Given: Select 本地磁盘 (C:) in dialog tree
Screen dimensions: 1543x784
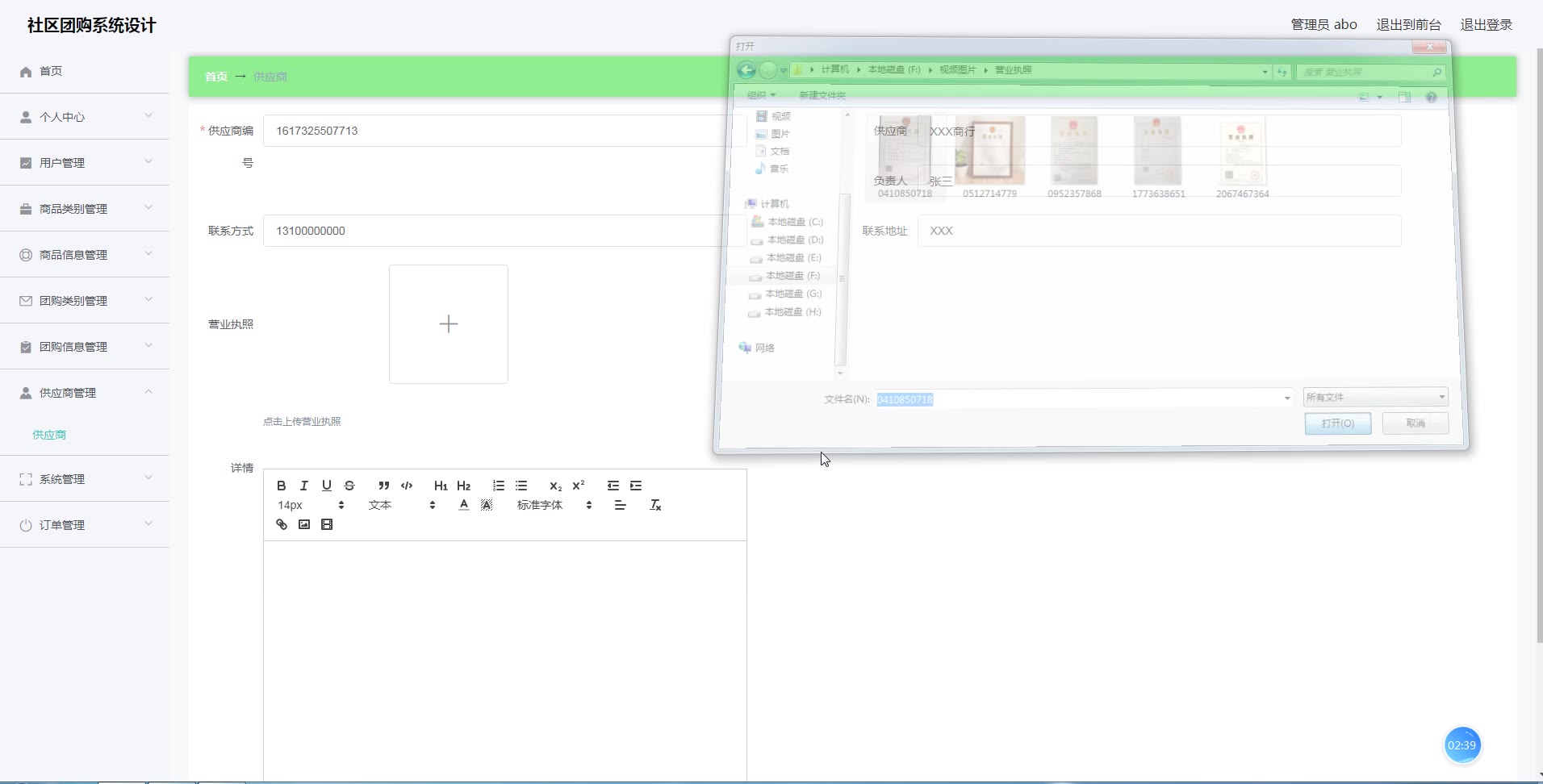Looking at the screenshot, I should point(787,222).
